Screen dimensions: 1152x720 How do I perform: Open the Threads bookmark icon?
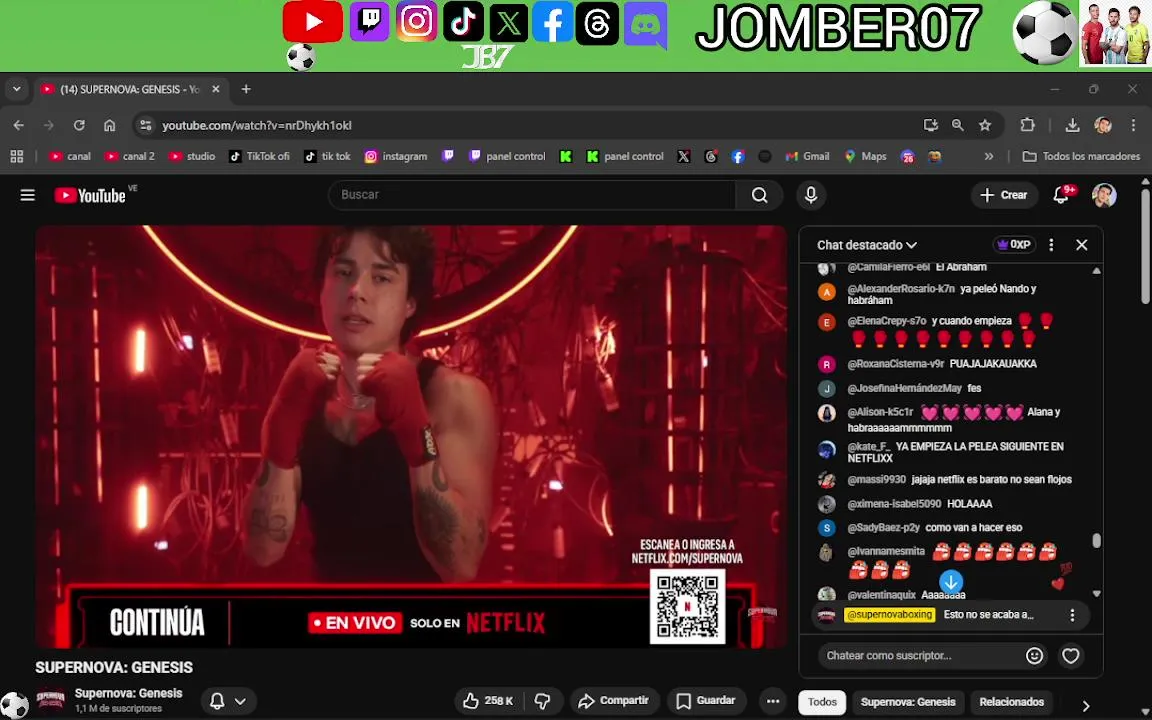pos(710,156)
